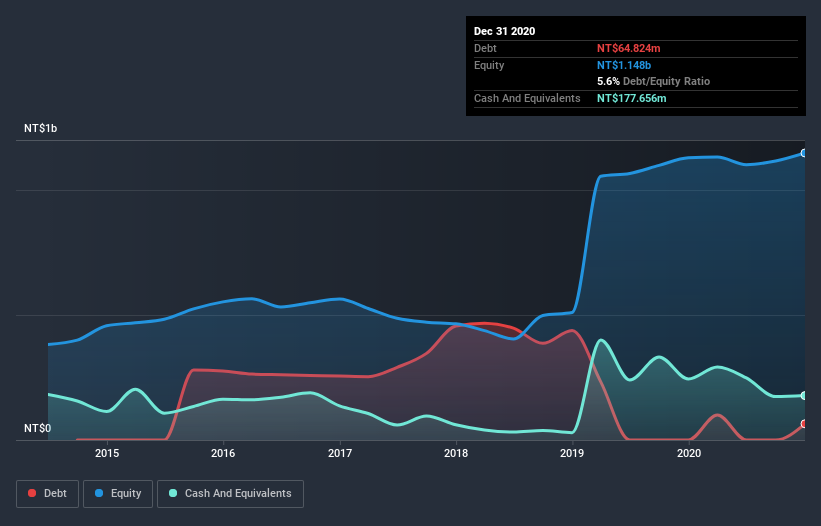Click the red Debt legend dot

point(32,493)
